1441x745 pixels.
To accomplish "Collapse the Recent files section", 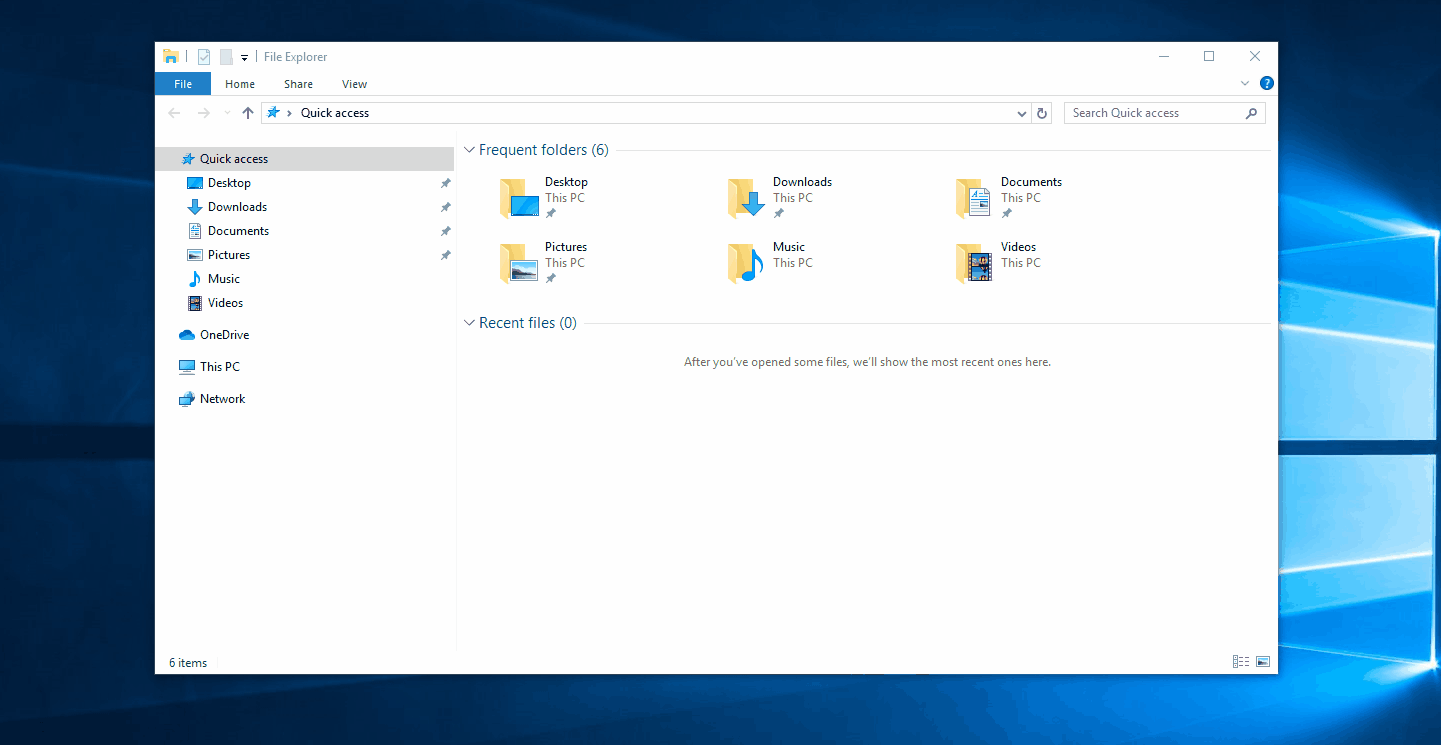I will [x=469, y=323].
